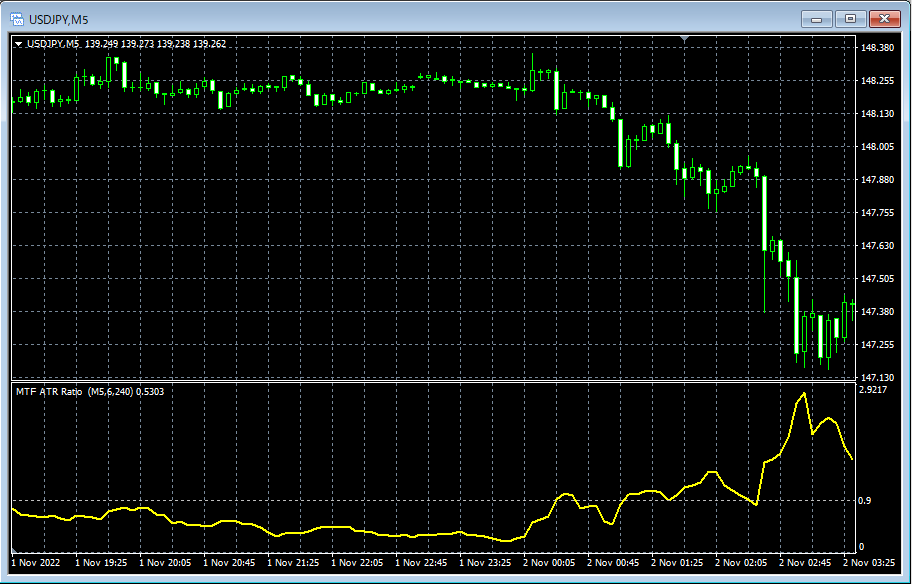Click the 147.880 price scale label
This screenshot has height=584, width=913.
coord(877,180)
